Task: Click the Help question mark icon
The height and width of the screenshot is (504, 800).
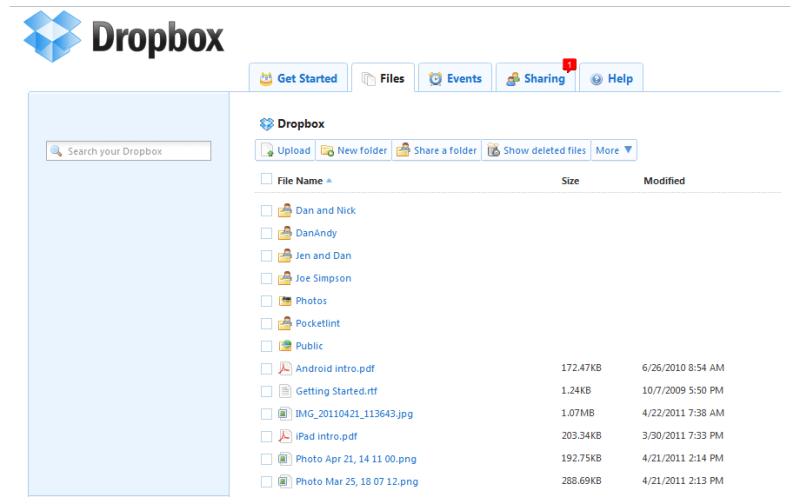Action: (596, 79)
